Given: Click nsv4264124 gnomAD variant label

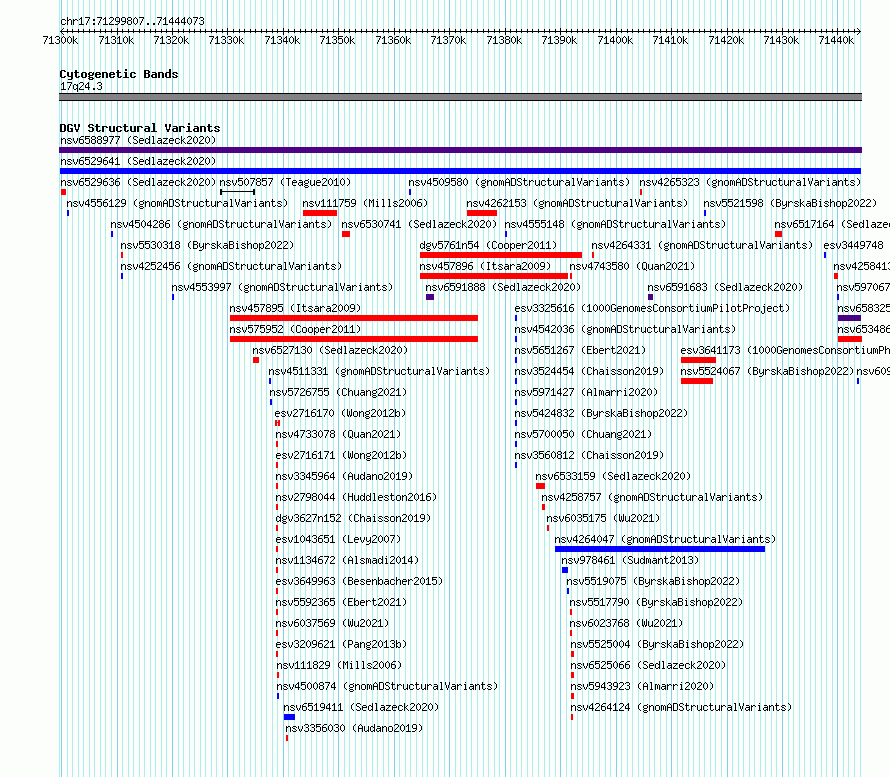Looking at the screenshot, I should point(681,707).
